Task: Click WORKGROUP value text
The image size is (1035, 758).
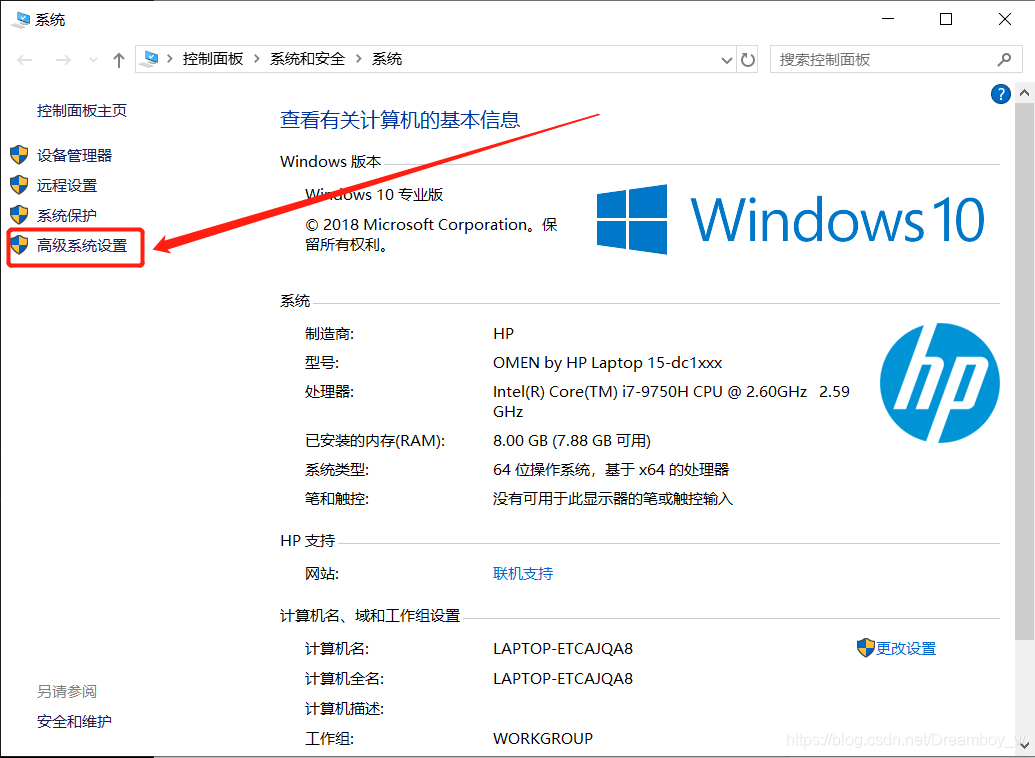Action: coord(543,738)
